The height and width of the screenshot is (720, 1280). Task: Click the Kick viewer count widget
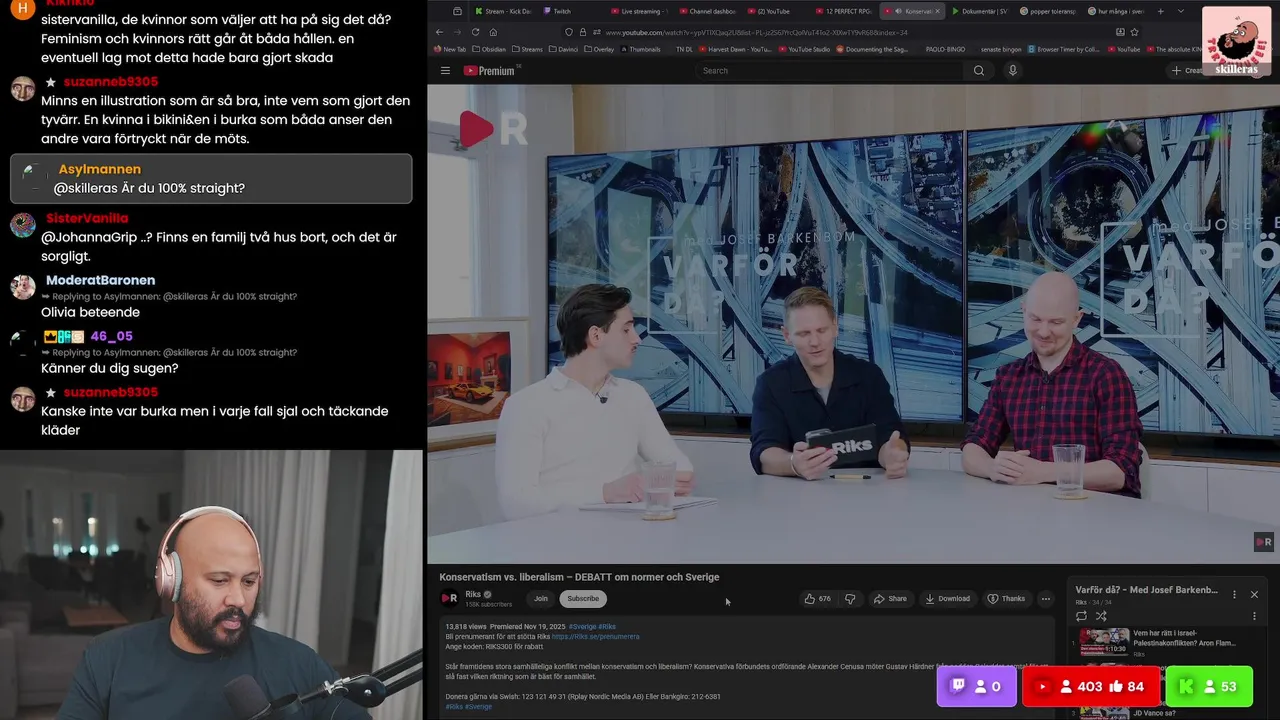click(1209, 687)
